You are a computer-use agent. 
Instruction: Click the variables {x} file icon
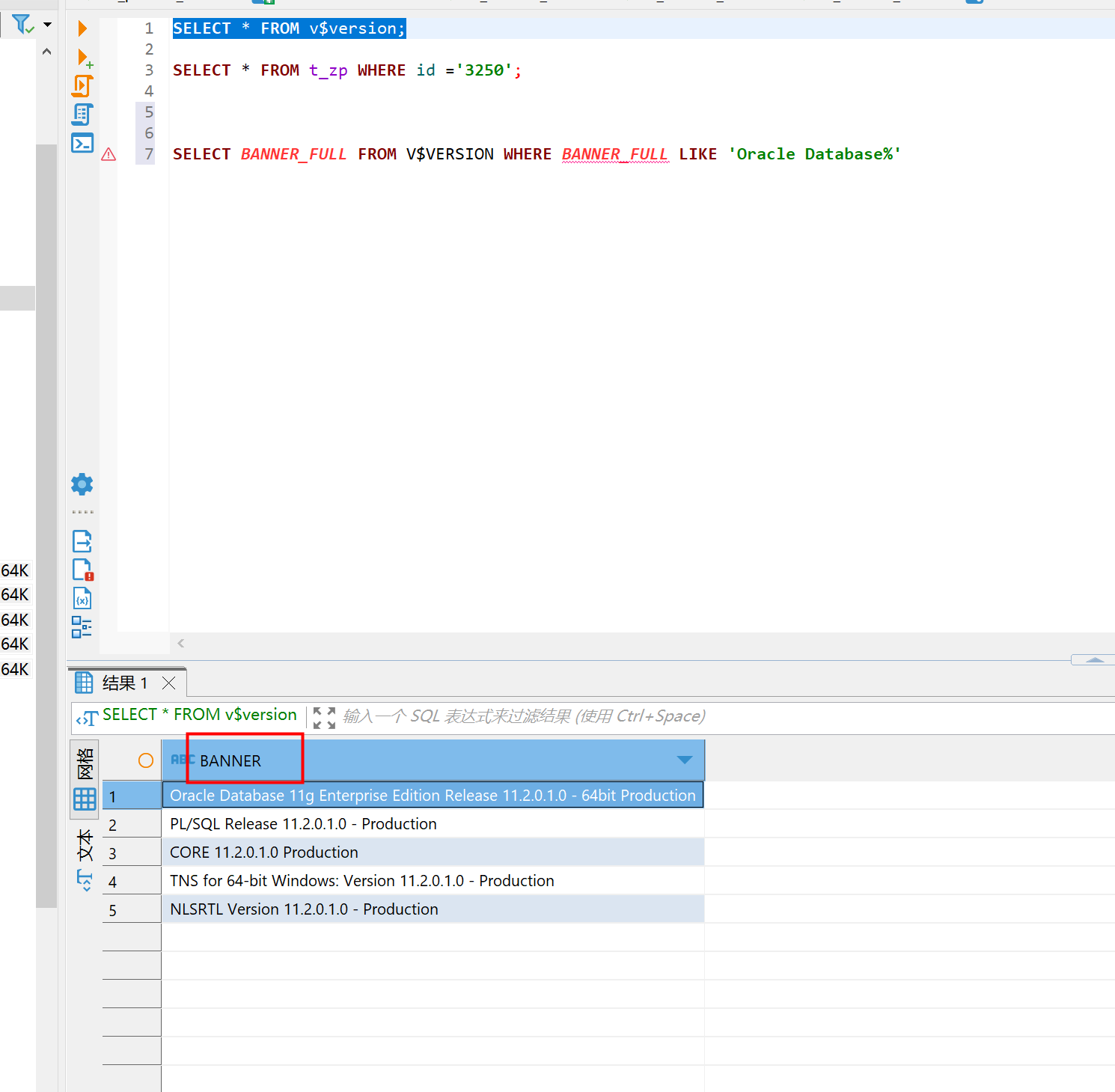82,598
